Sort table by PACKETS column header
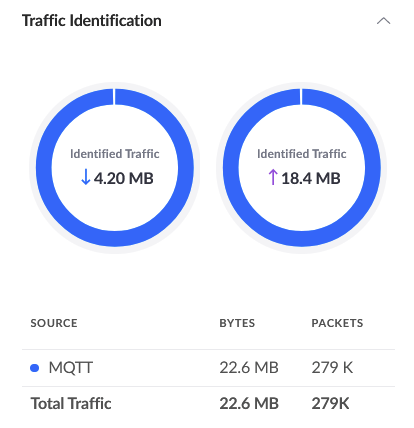414x428 pixels. click(337, 323)
